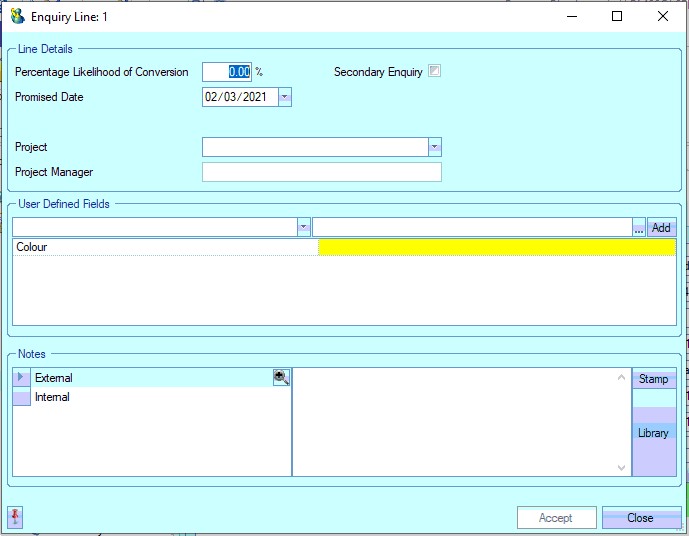Click the yellow Colour value cell
Viewport: 689px width, 536px height.
pyautogui.click(x=496, y=247)
